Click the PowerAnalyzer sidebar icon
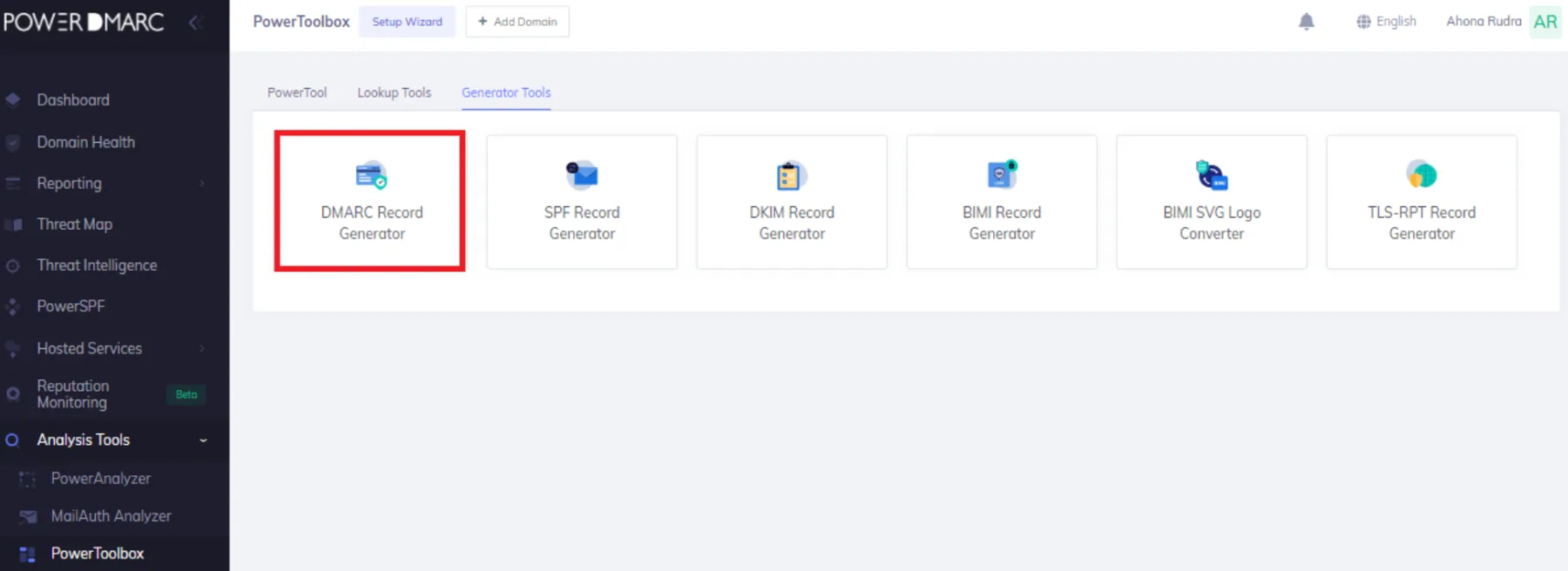This screenshot has height=571, width=1568. [27, 479]
